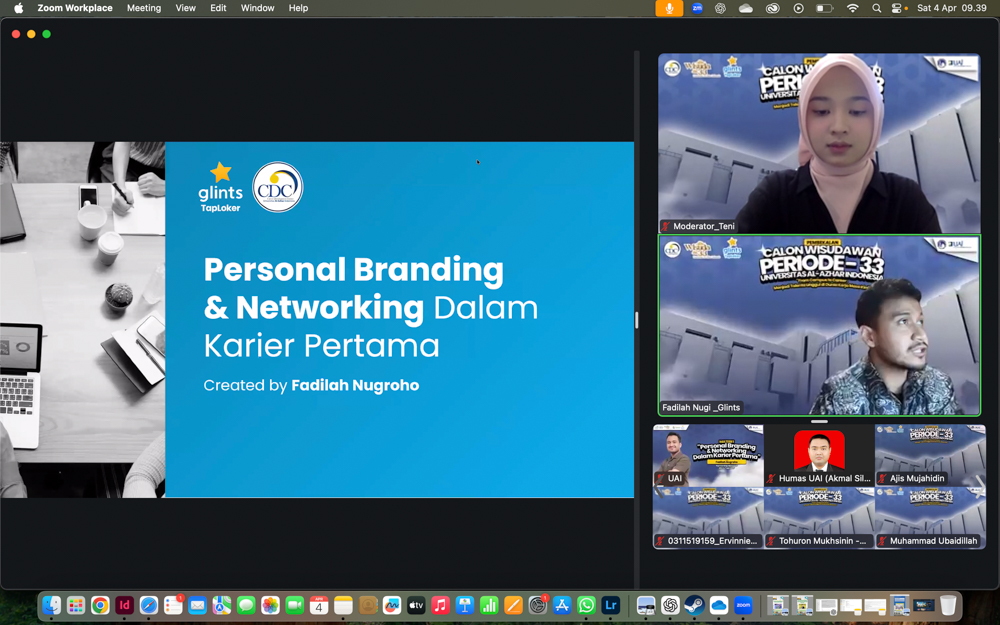Open the Meeting menu

click(143, 8)
